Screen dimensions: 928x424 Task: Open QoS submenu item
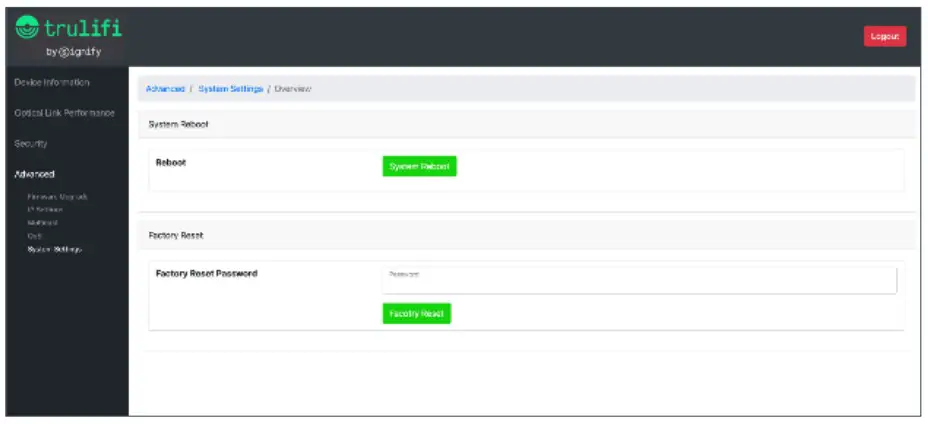35,236
